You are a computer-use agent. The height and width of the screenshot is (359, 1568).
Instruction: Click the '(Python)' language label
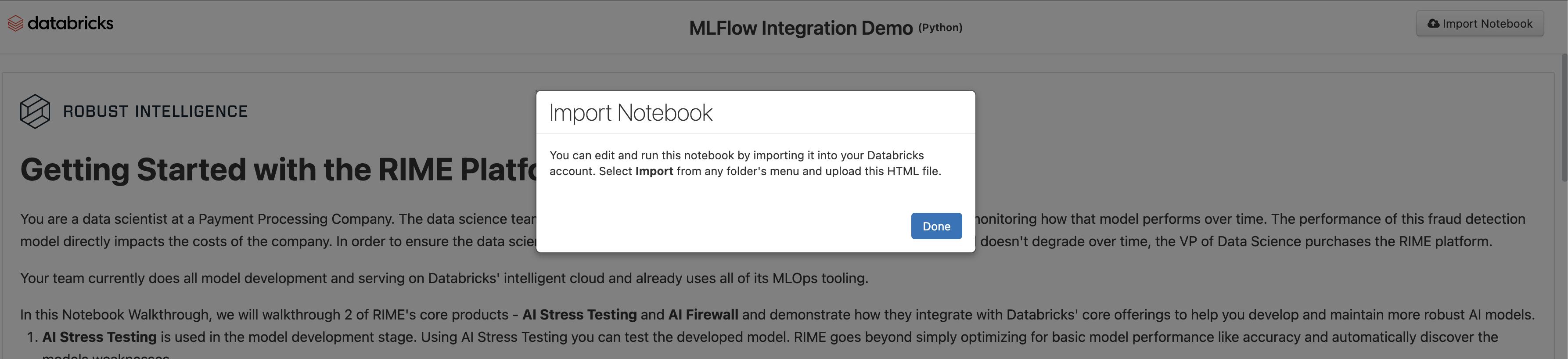[x=940, y=28]
